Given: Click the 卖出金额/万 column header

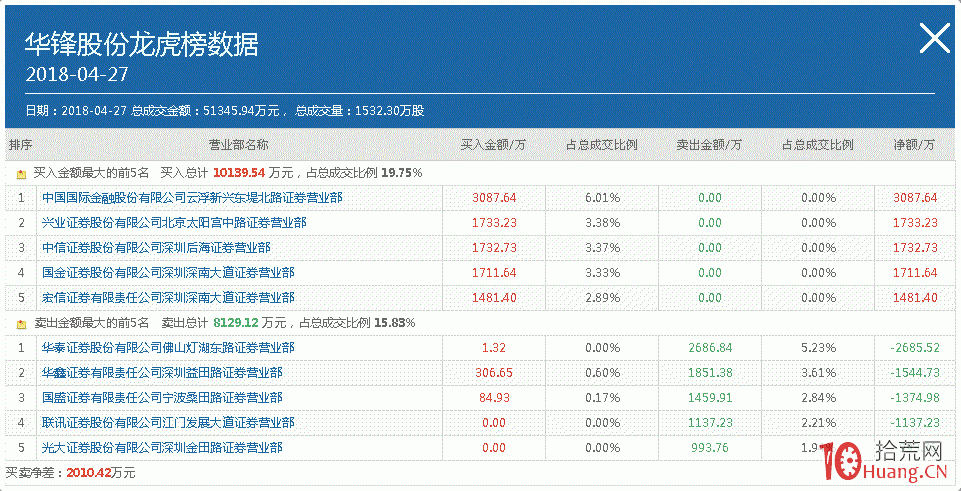Looking at the screenshot, I should click(x=709, y=145).
